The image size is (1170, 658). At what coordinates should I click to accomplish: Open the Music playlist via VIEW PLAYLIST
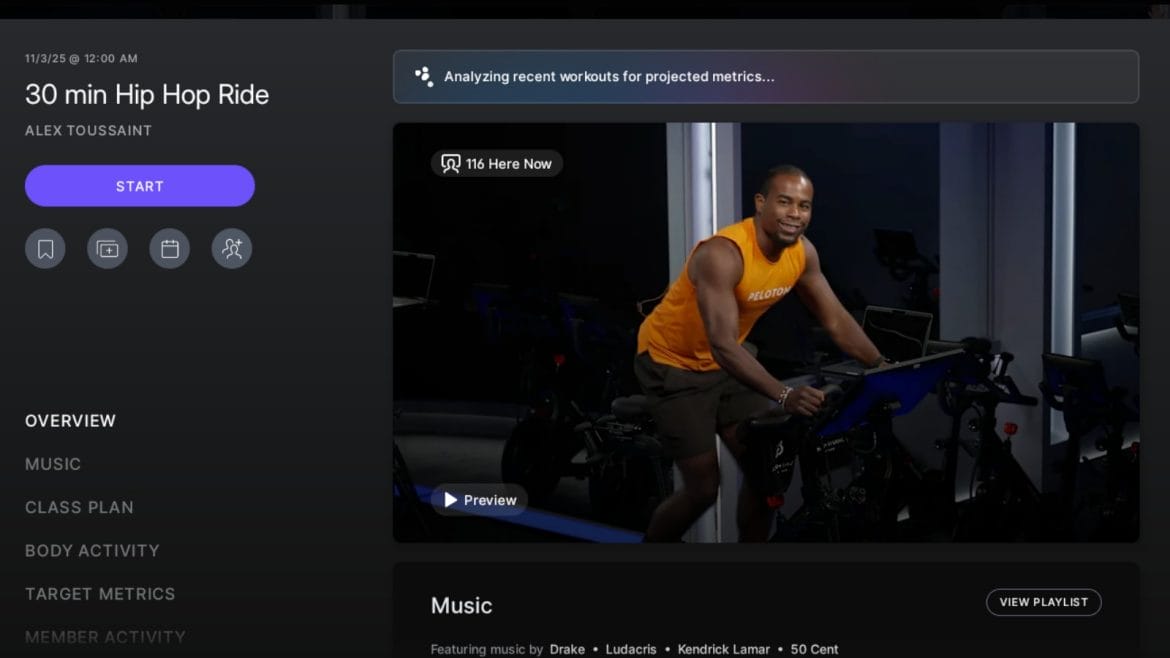[x=1044, y=602]
